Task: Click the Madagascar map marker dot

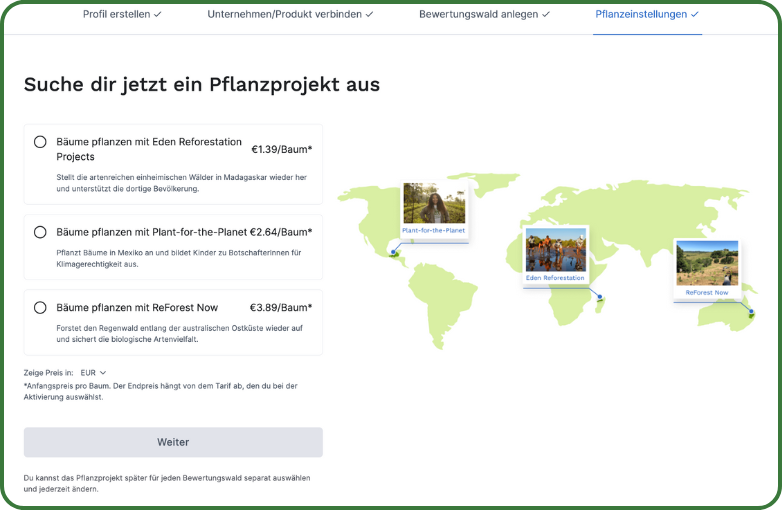Action: coord(600,297)
